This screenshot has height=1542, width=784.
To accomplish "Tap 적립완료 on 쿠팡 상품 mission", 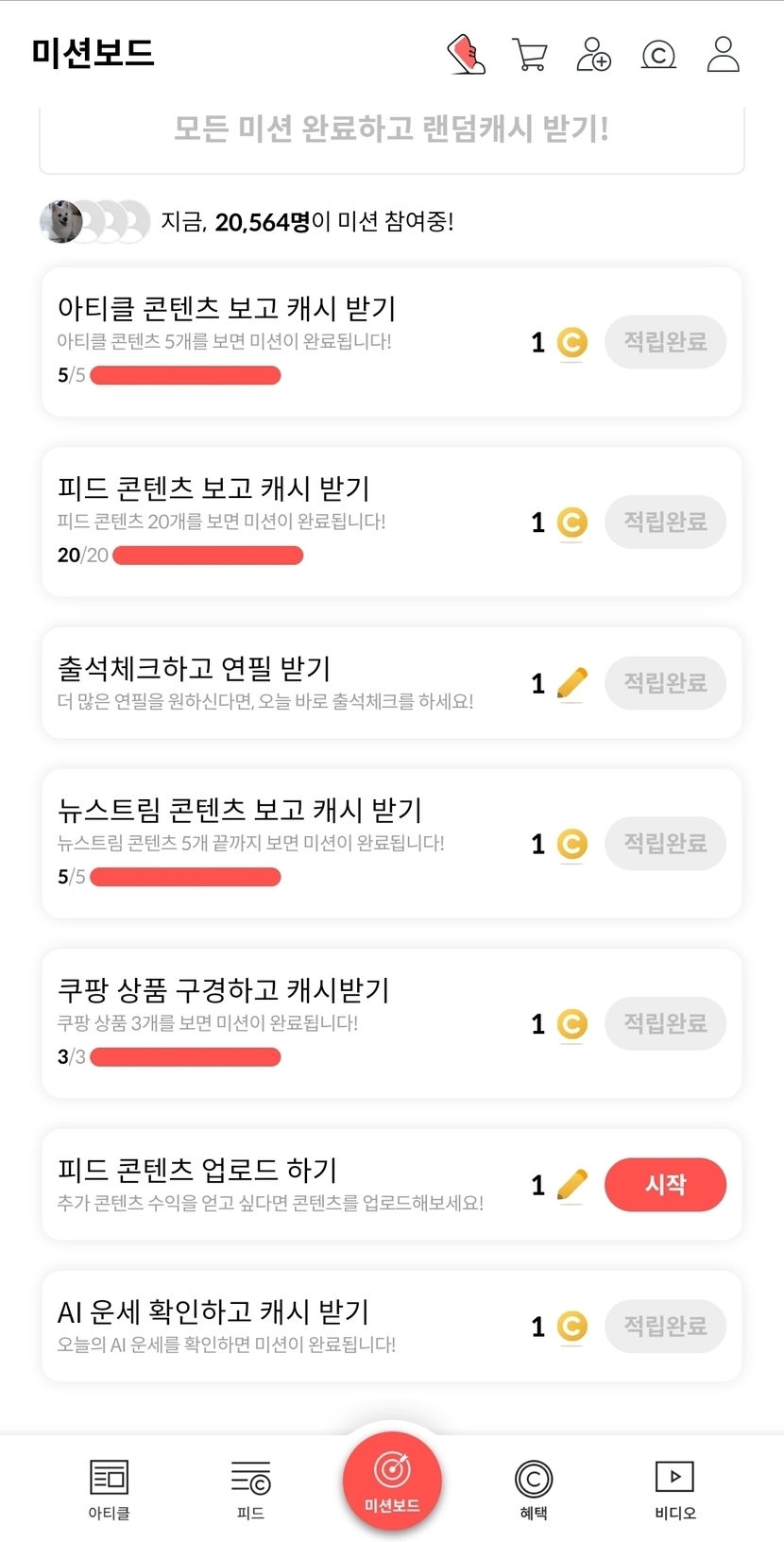I will [665, 1023].
